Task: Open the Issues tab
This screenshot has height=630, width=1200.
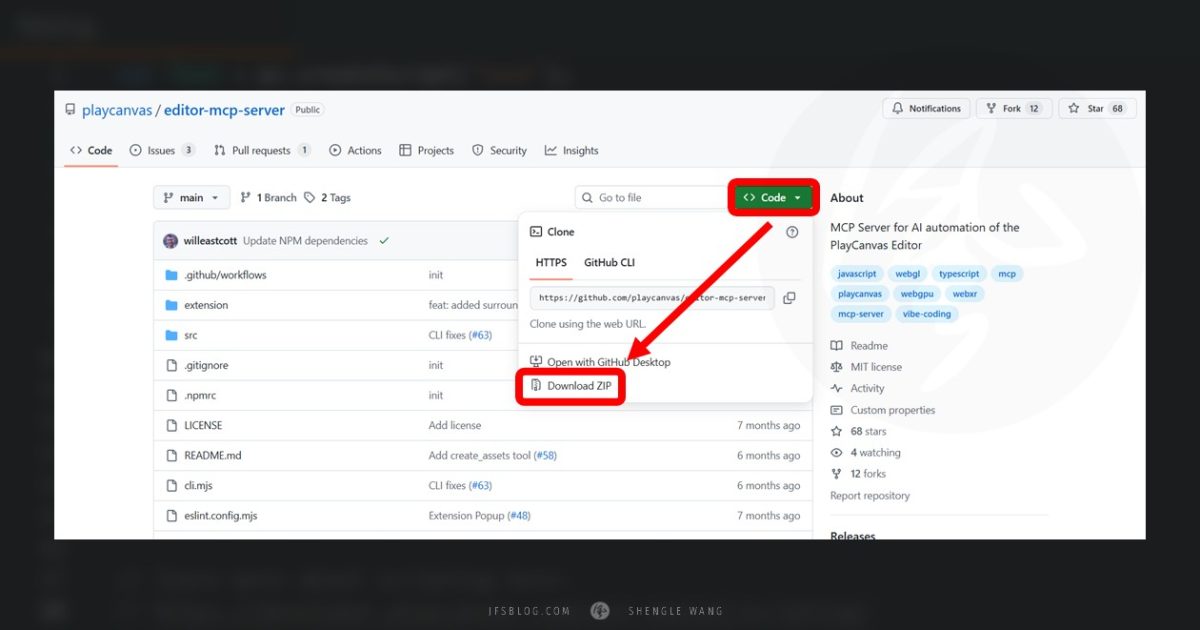Action: 161,151
